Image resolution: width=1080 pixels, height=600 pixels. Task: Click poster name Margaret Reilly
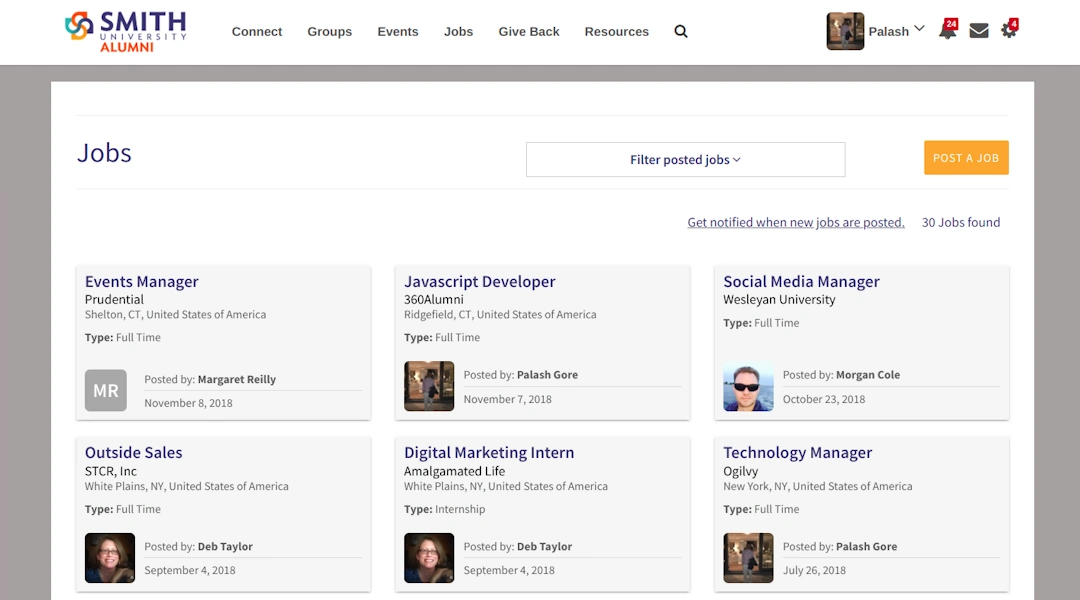point(236,380)
